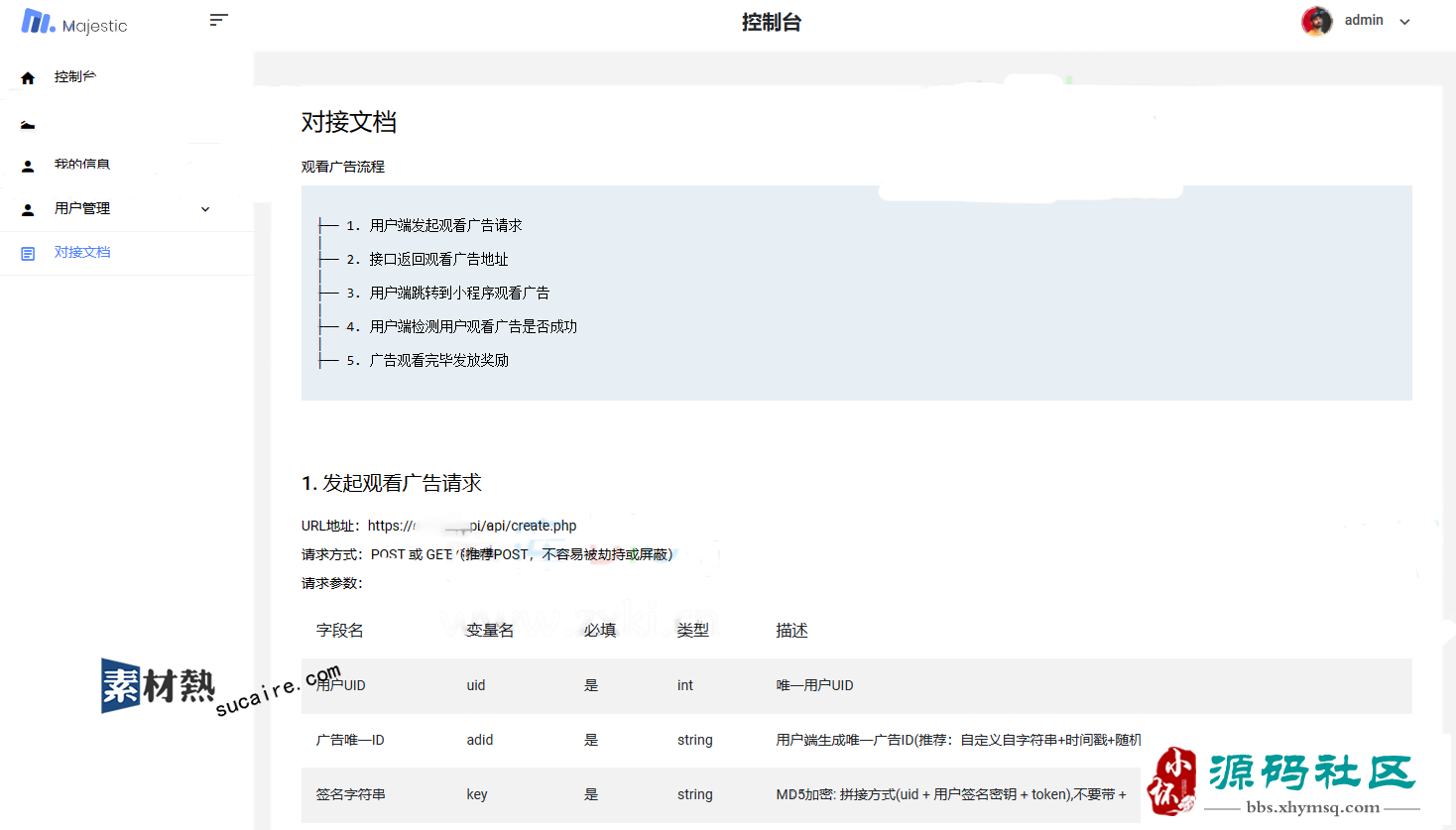Click the admin avatar picture

(x=1316, y=21)
